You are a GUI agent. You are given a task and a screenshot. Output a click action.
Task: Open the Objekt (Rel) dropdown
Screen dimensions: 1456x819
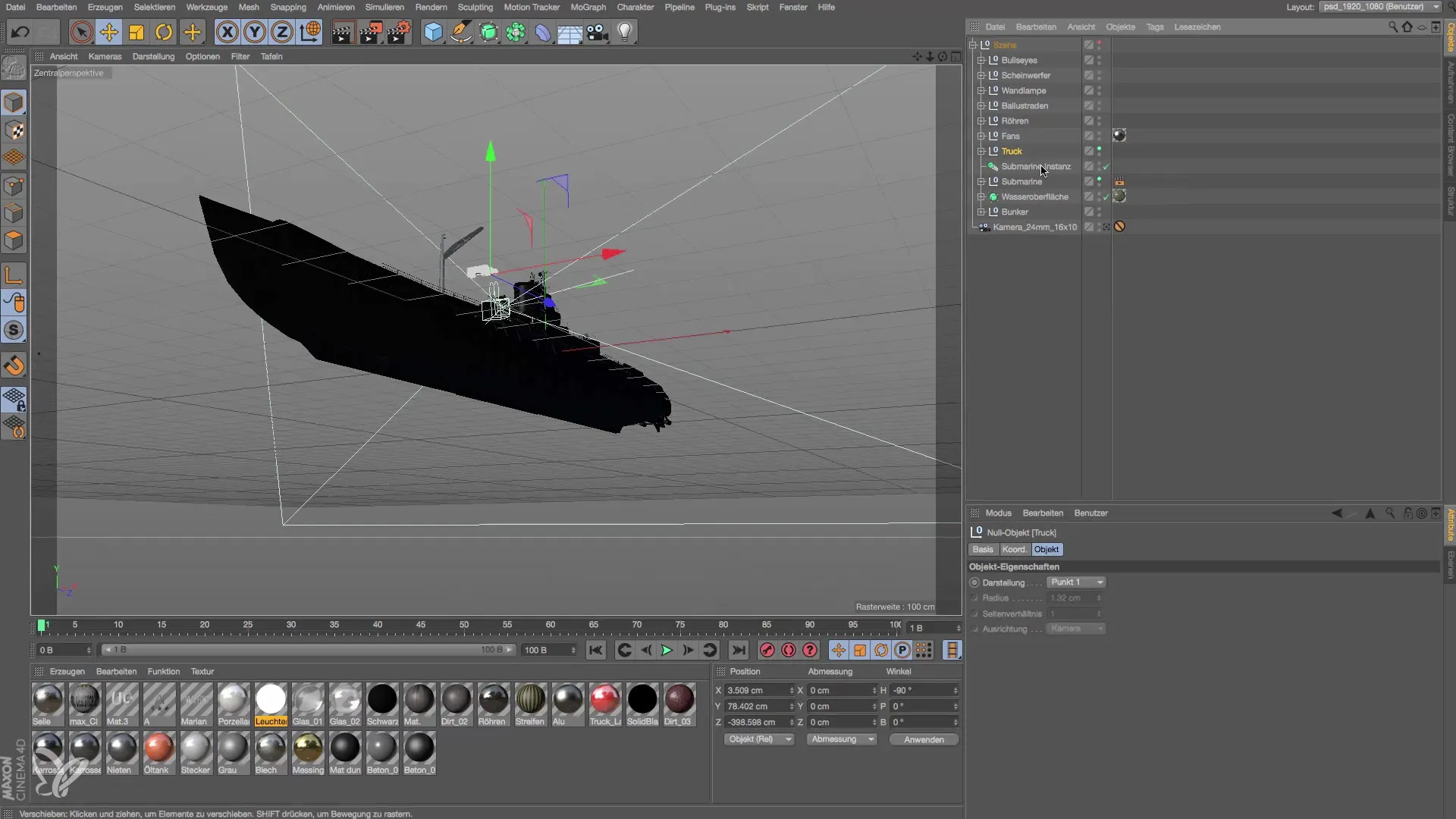tap(758, 739)
